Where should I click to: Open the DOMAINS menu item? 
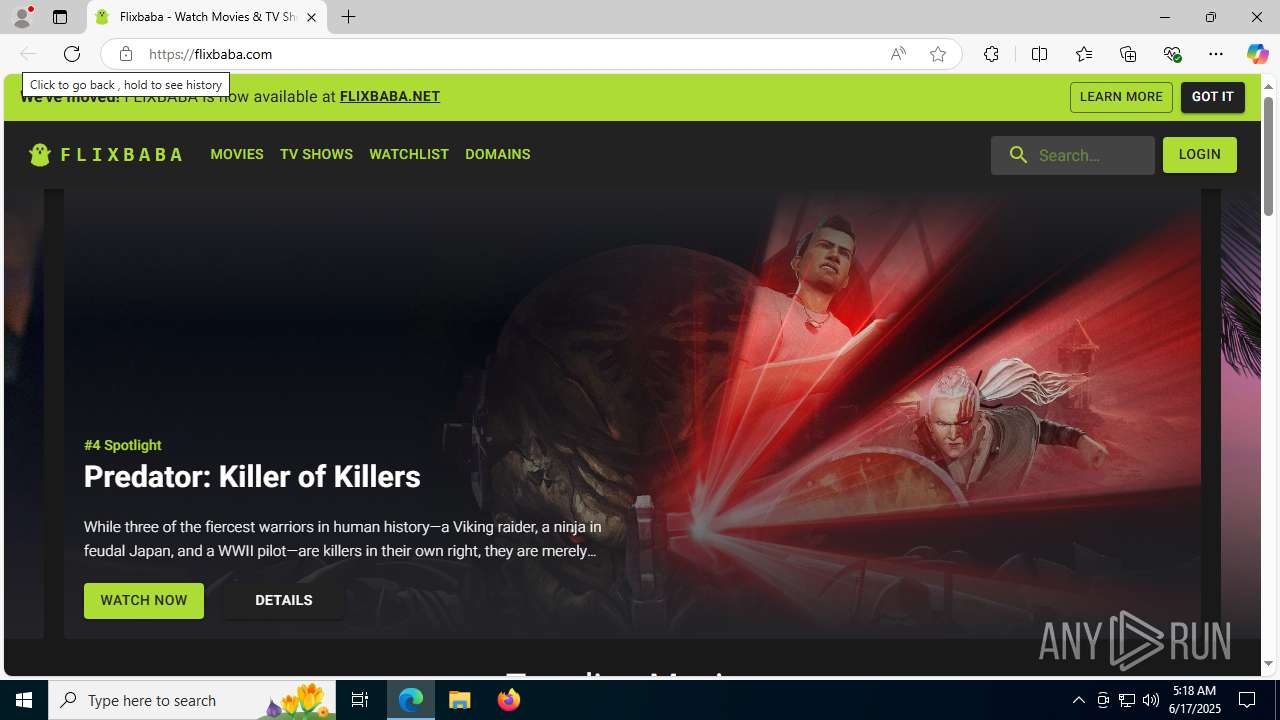[x=498, y=154]
